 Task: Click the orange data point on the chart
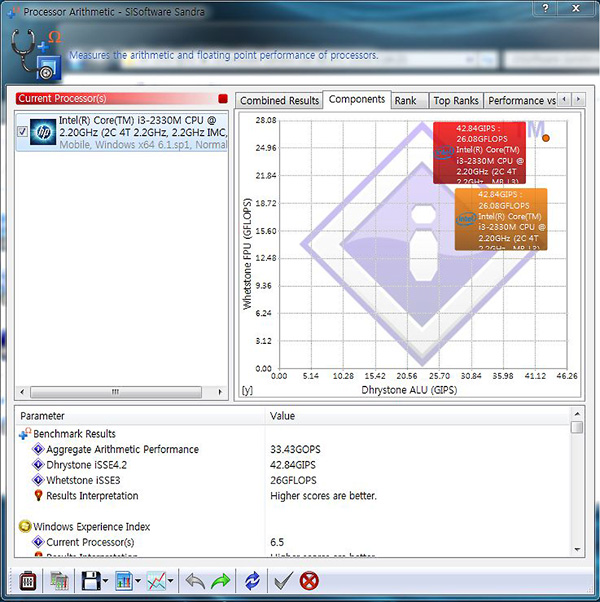click(x=546, y=138)
